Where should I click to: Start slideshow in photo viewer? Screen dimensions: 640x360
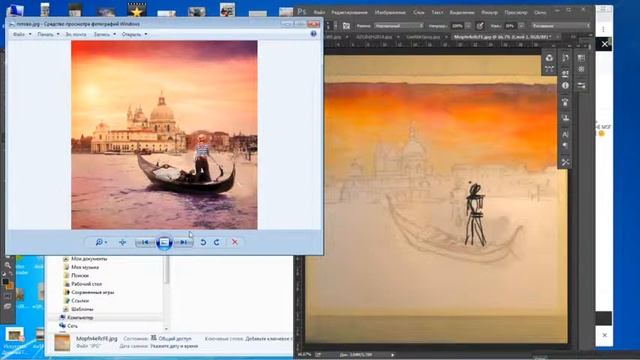[x=164, y=242]
